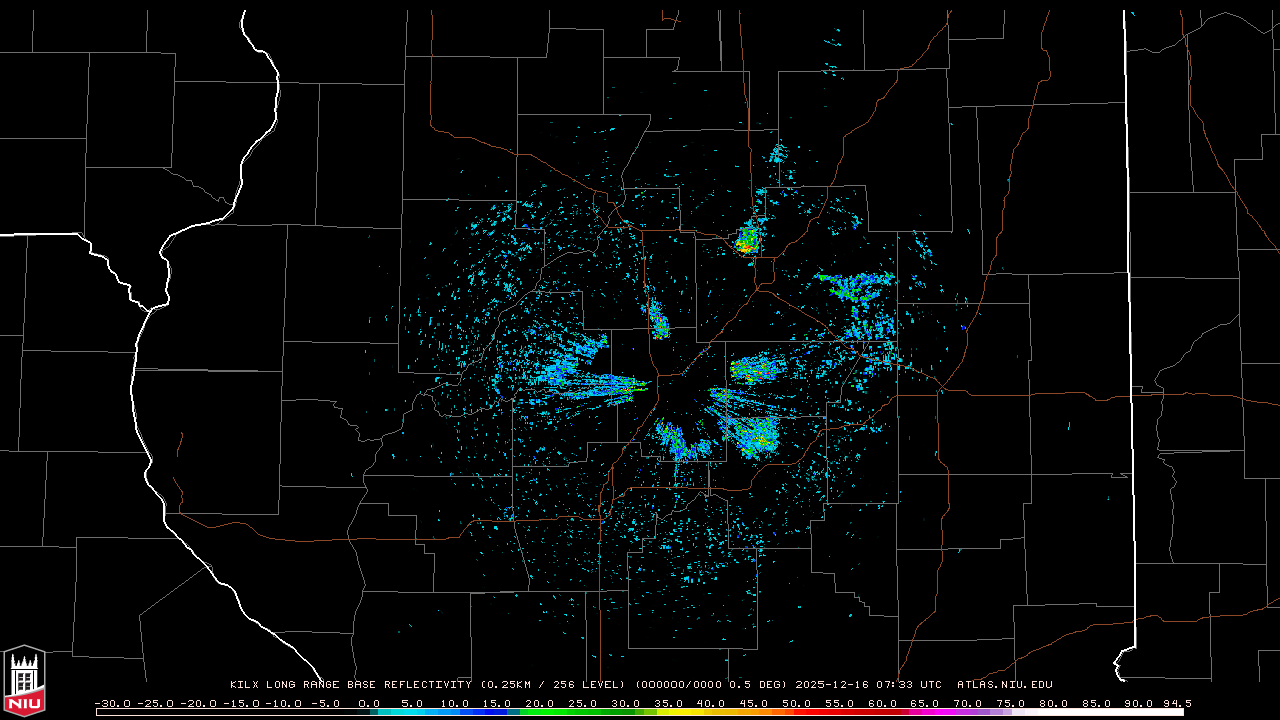
Task: Click the 50.0 scale label
Action: pyautogui.click(x=796, y=703)
